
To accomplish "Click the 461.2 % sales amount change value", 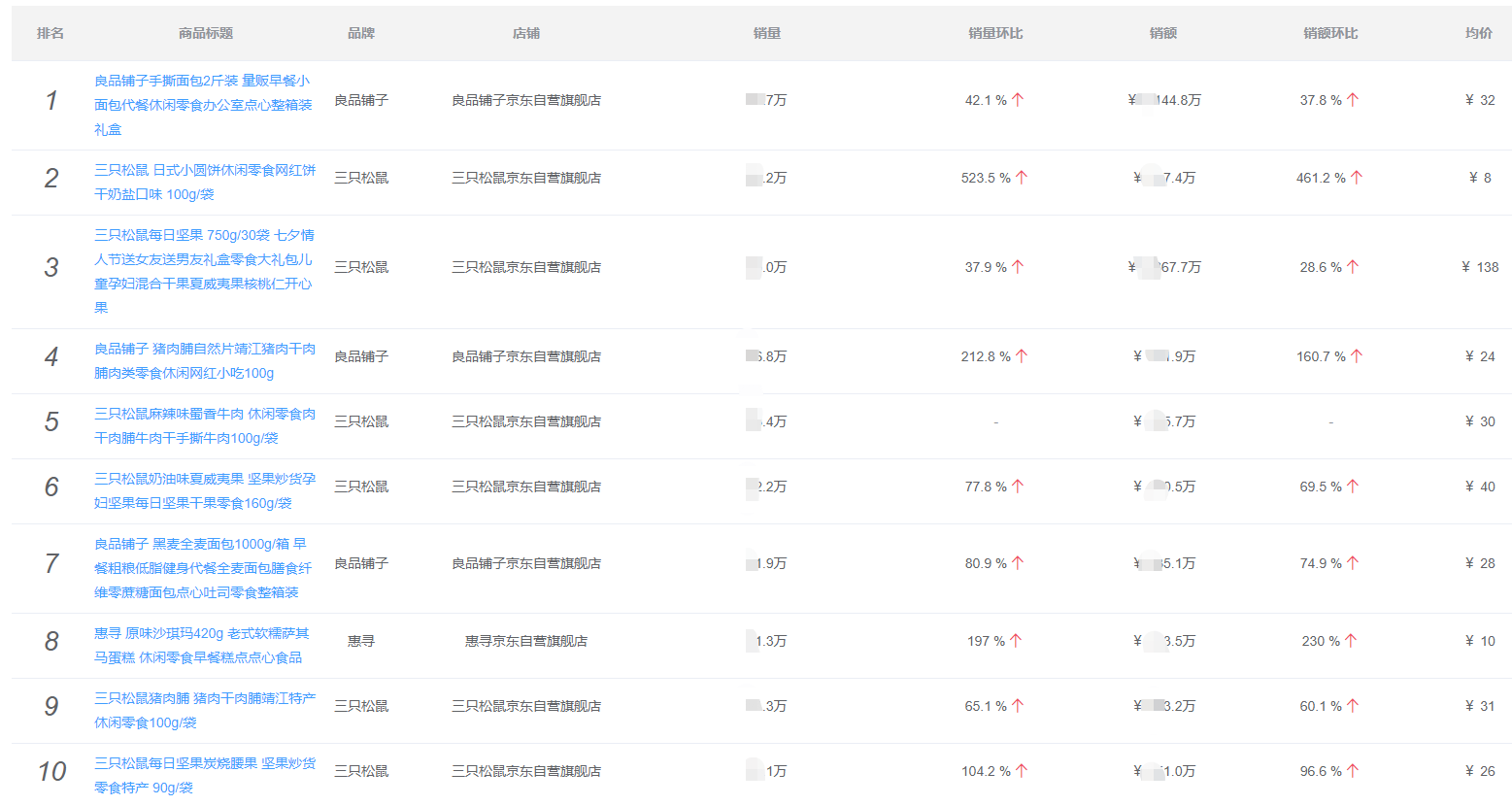I will pyautogui.click(x=1321, y=178).
